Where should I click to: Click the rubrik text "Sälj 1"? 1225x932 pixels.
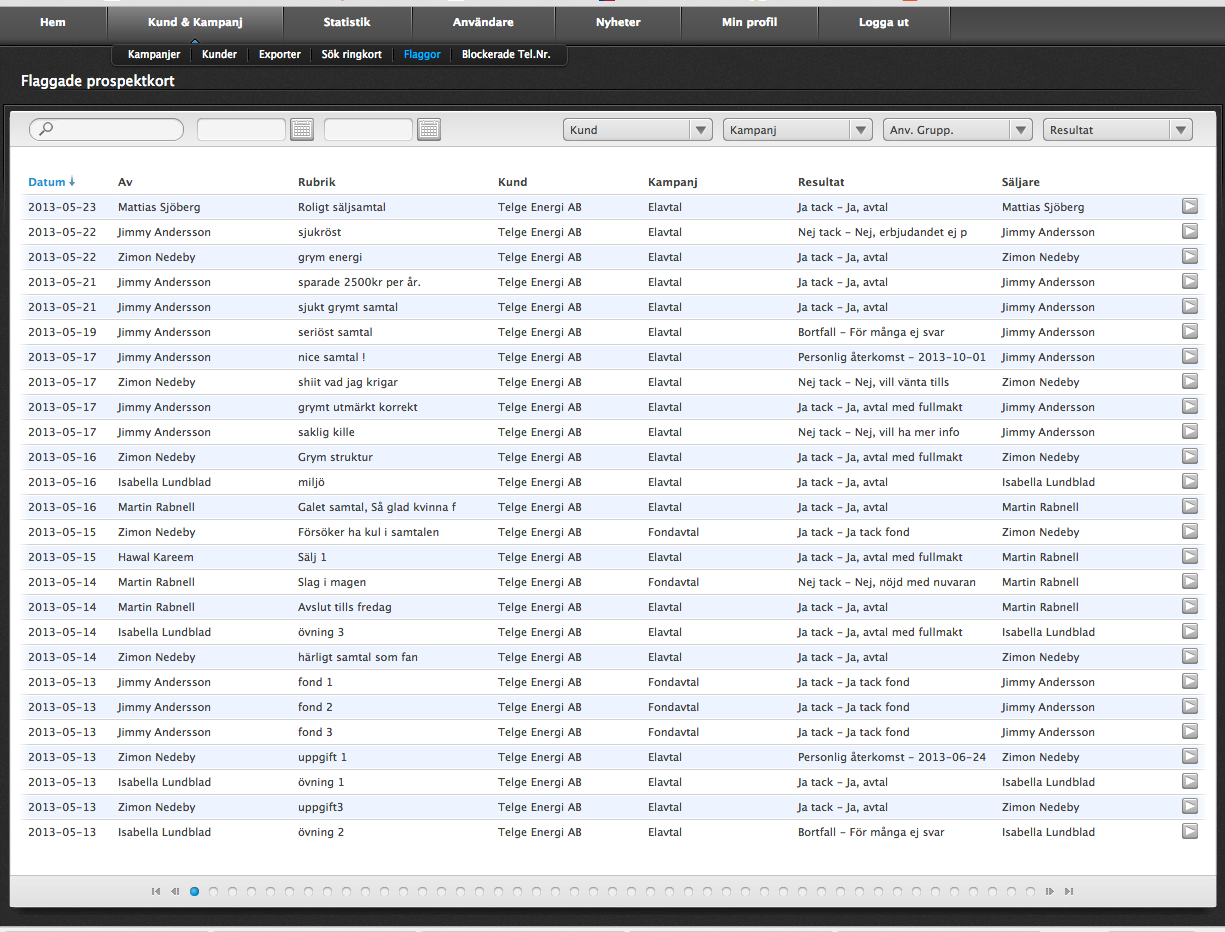click(312, 557)
